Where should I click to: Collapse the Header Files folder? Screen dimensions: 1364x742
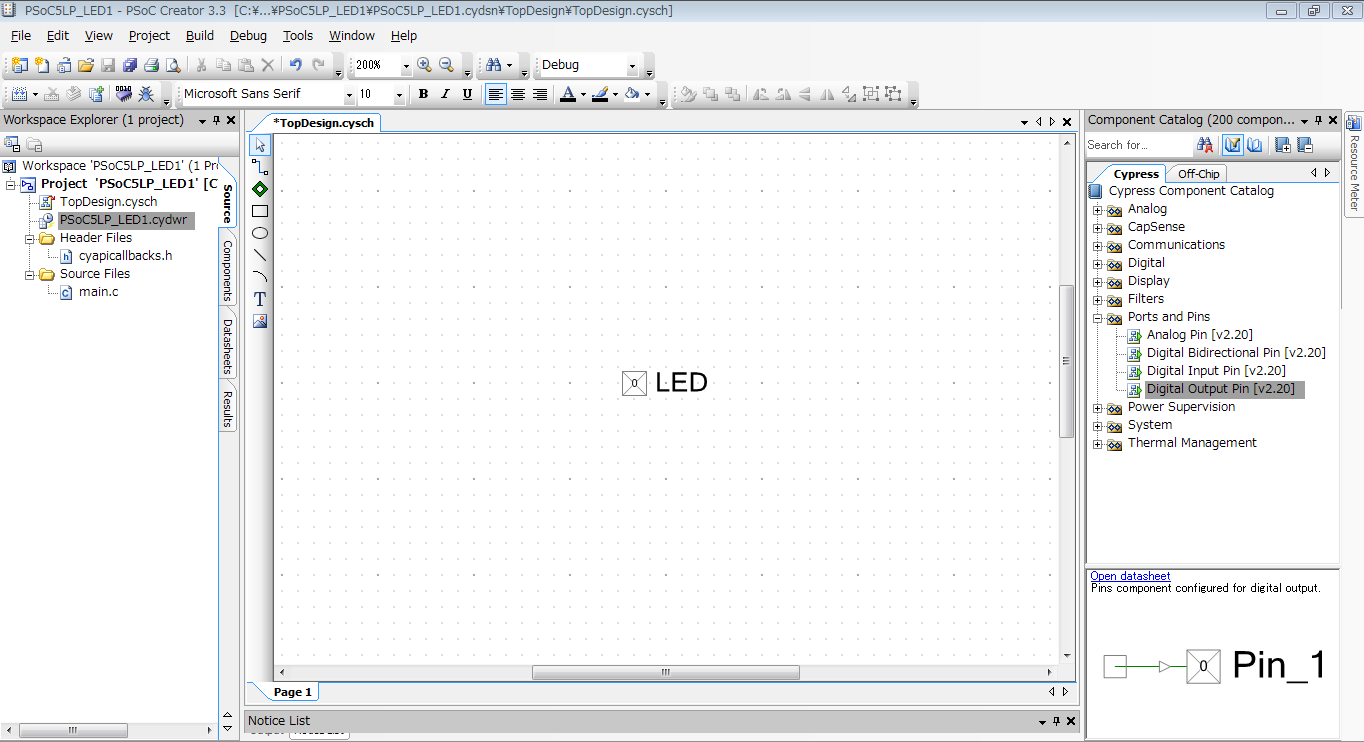click(x=31, y=239)
